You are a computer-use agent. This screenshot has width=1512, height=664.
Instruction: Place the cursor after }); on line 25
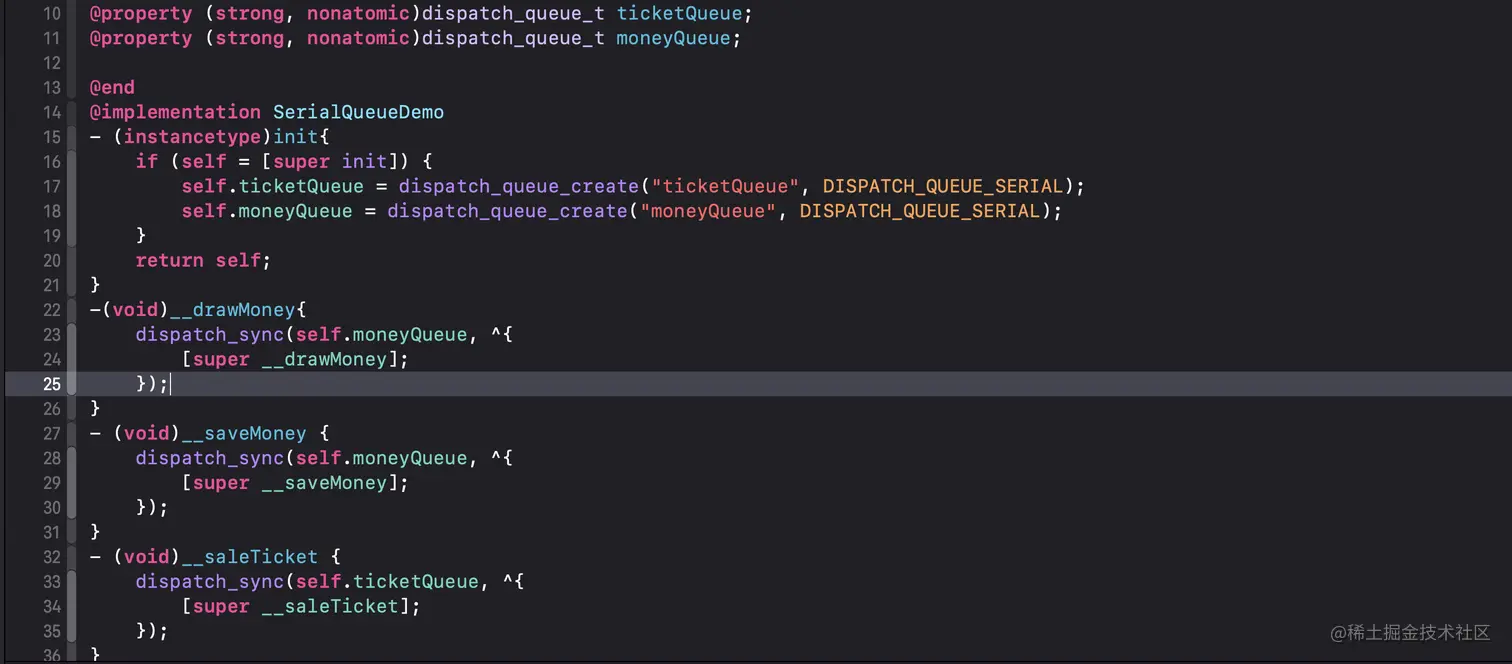tap(171, 384)
